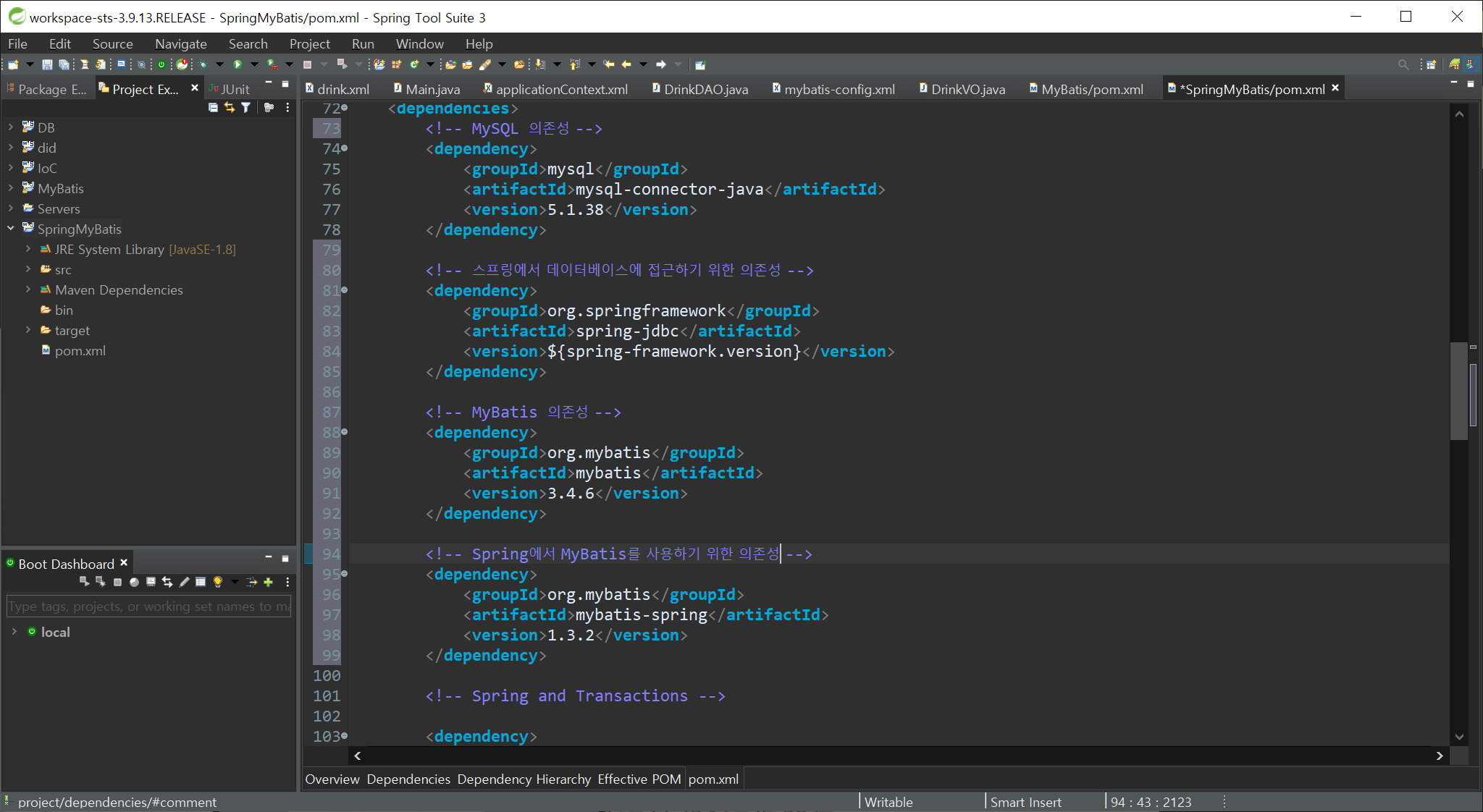Select pom.xml under SpringMyBatis project
Image resolution: width=1483 pixels, height=812 pixels.
[80, 350]
